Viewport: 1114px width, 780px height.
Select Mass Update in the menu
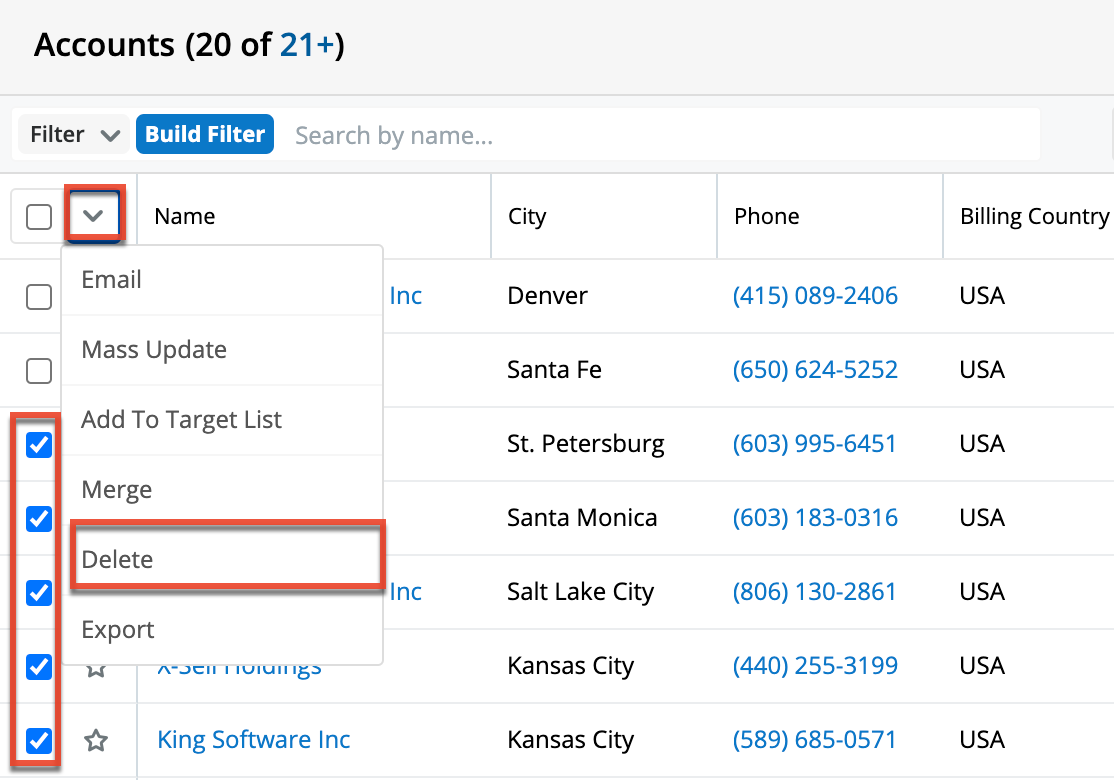154,350
